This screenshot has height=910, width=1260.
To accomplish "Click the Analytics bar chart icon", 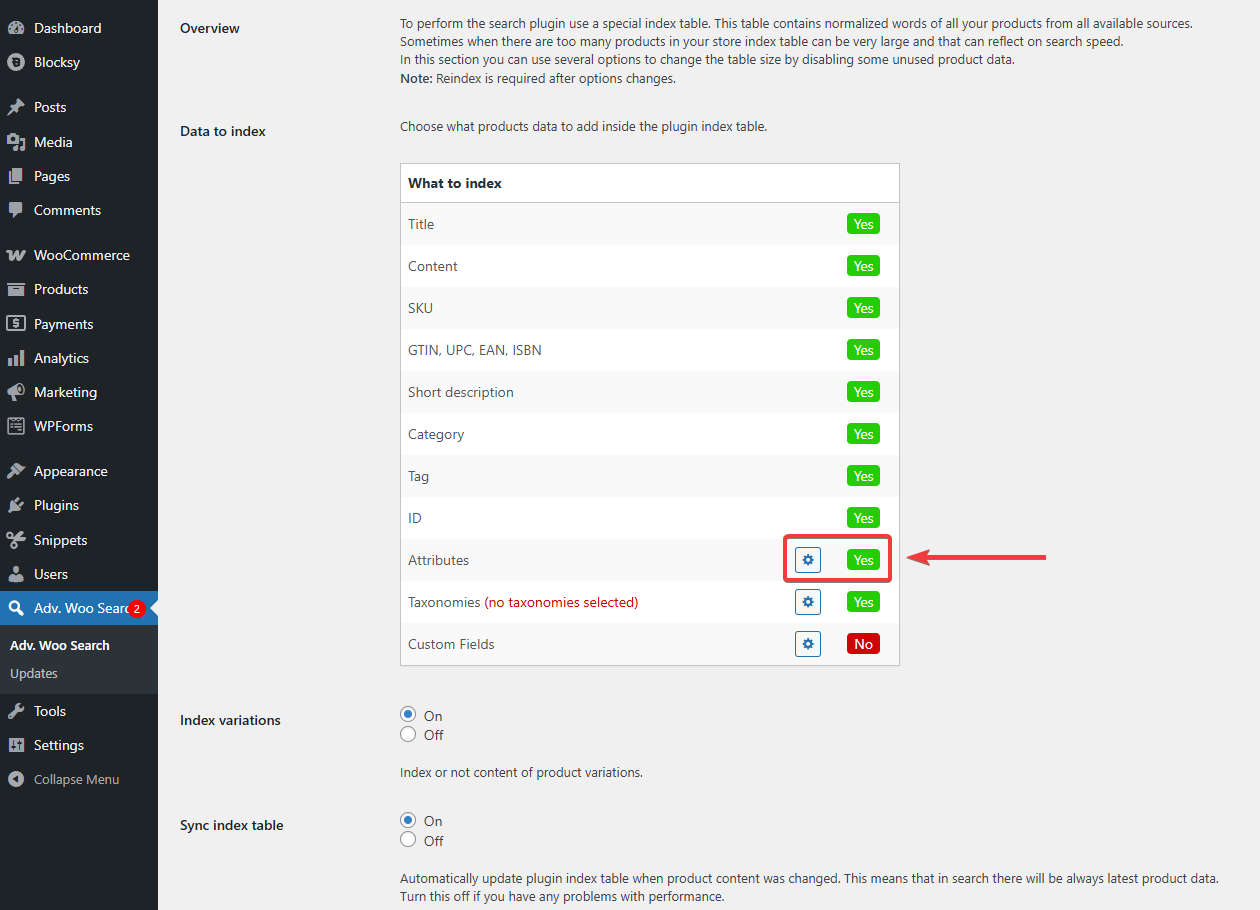I will (16, 358).
